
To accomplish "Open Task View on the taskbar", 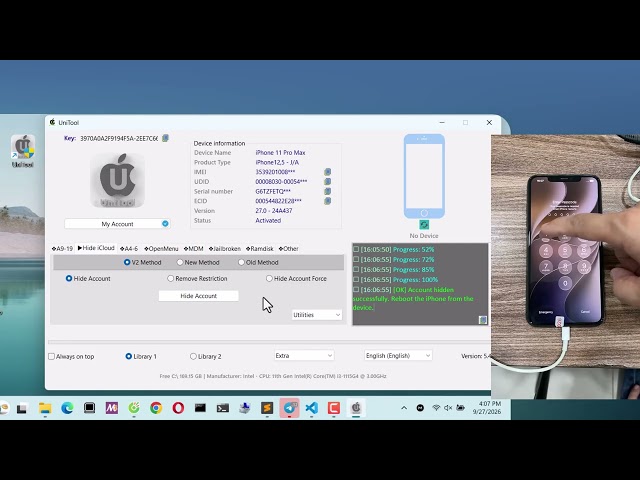I will pos(22,408).
